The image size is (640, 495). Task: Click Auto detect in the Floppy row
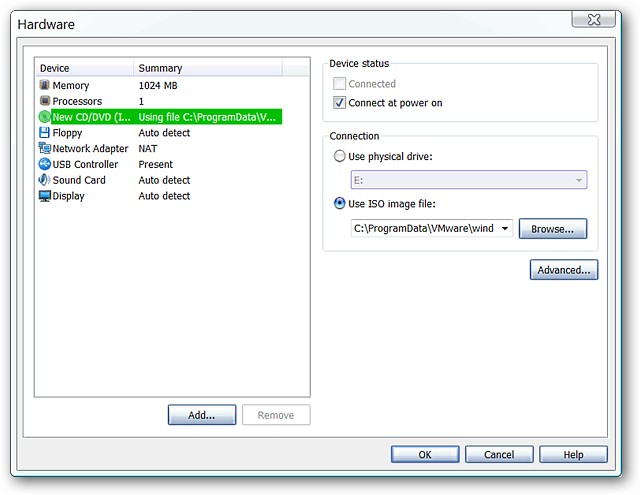tap(164, 133)
